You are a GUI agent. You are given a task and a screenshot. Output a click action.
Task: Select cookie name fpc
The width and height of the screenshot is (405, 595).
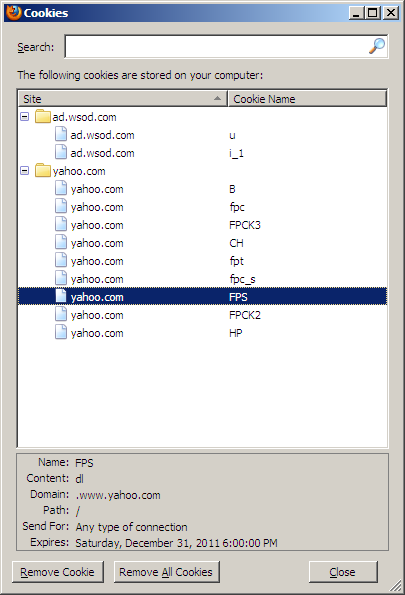(x=237, y=207)
